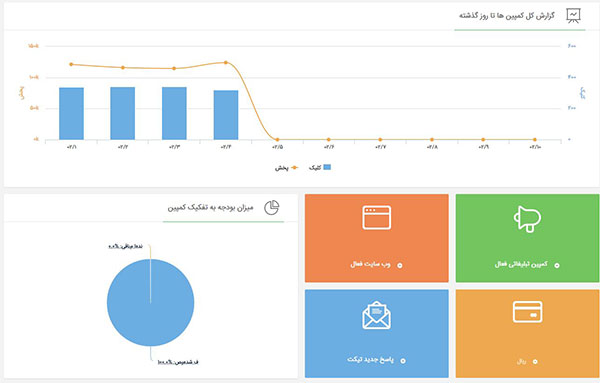Image resolution: width=600 pixels, height=383 pixels.
Task: Click the blue کلیک right axis title
Action: point(582,93)
